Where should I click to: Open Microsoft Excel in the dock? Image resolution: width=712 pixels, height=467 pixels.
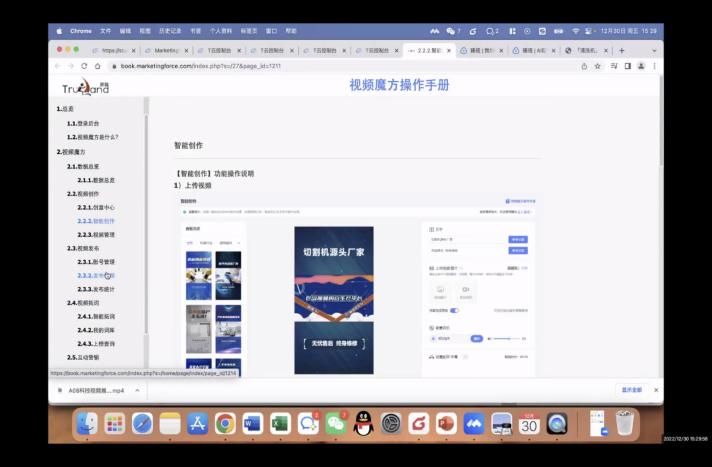pos(280,424)
